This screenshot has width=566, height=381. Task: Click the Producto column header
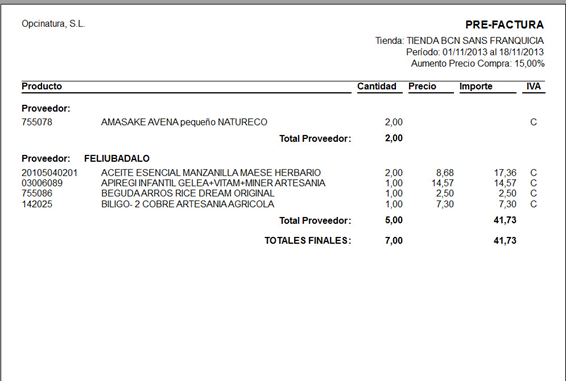tap(42, 86)
